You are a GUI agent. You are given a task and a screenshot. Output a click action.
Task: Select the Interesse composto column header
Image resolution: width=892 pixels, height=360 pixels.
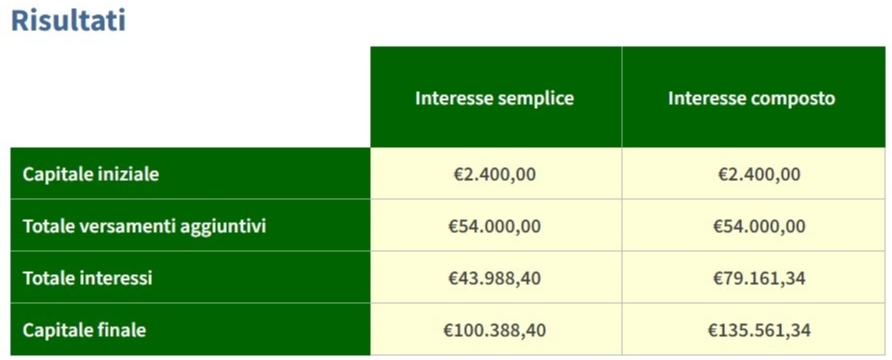[x=751, y=97]
